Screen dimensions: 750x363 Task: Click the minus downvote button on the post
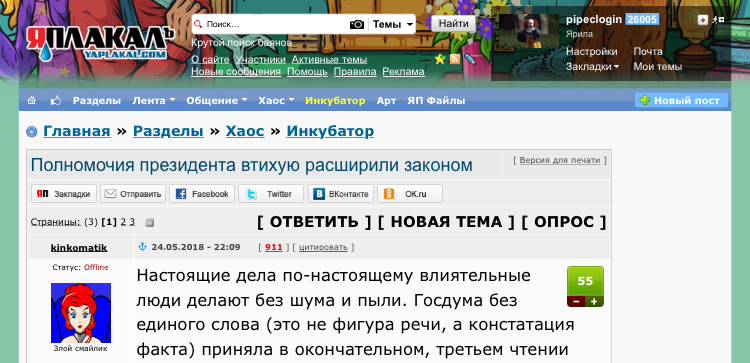576,302
